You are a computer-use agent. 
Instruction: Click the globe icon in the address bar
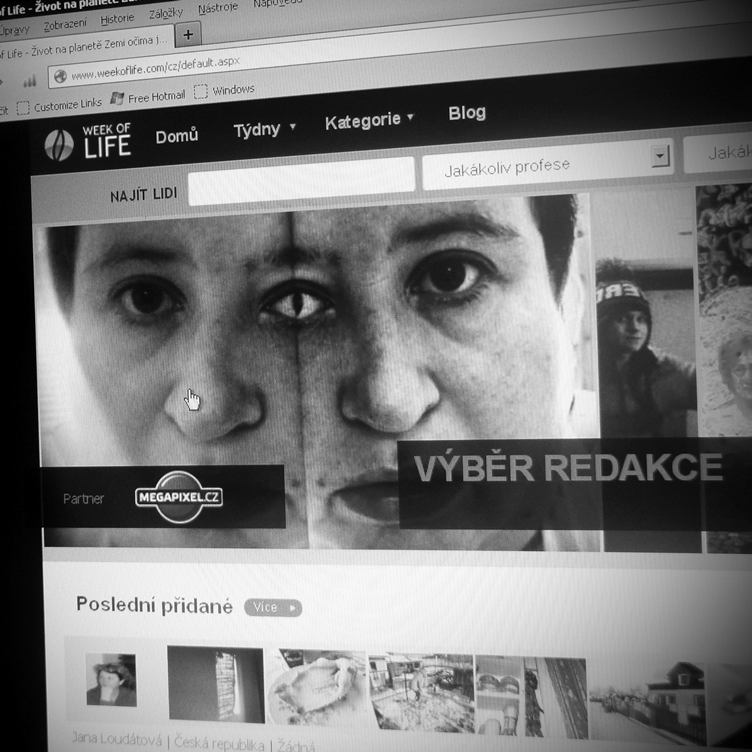click(x=60, y=76)
